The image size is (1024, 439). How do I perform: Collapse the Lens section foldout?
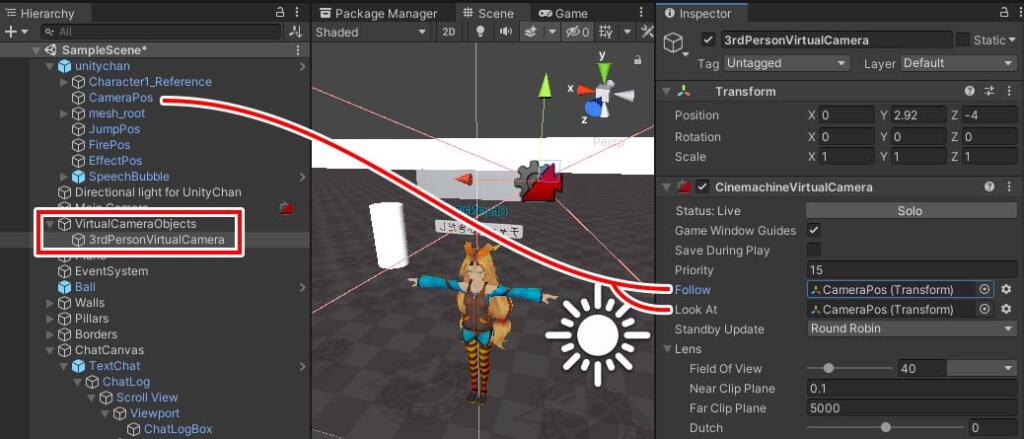[x=667, y=349]
